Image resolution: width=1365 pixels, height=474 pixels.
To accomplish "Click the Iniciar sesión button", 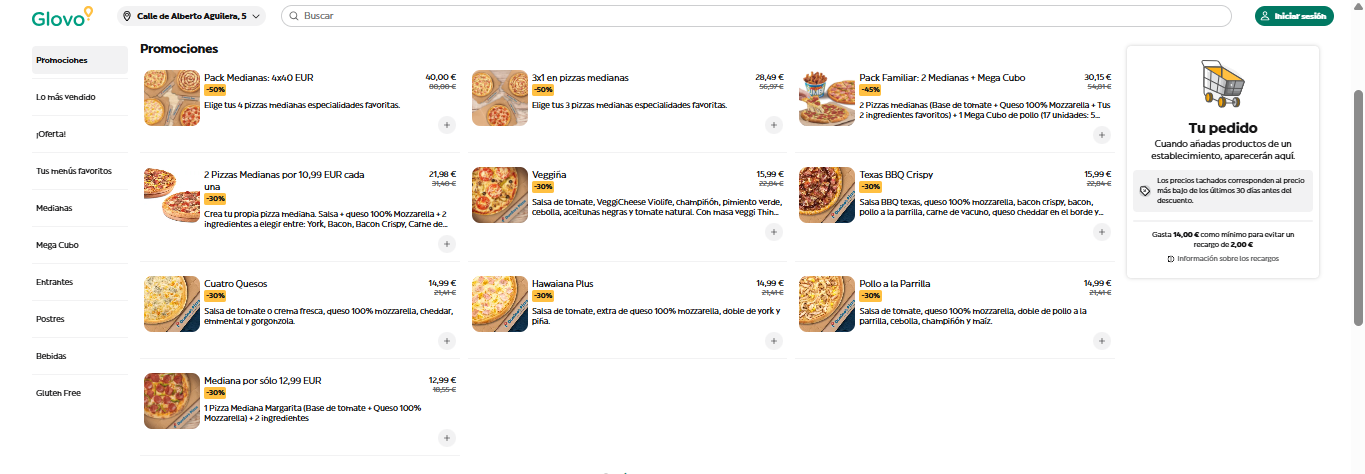I will tap(1294, 16).
